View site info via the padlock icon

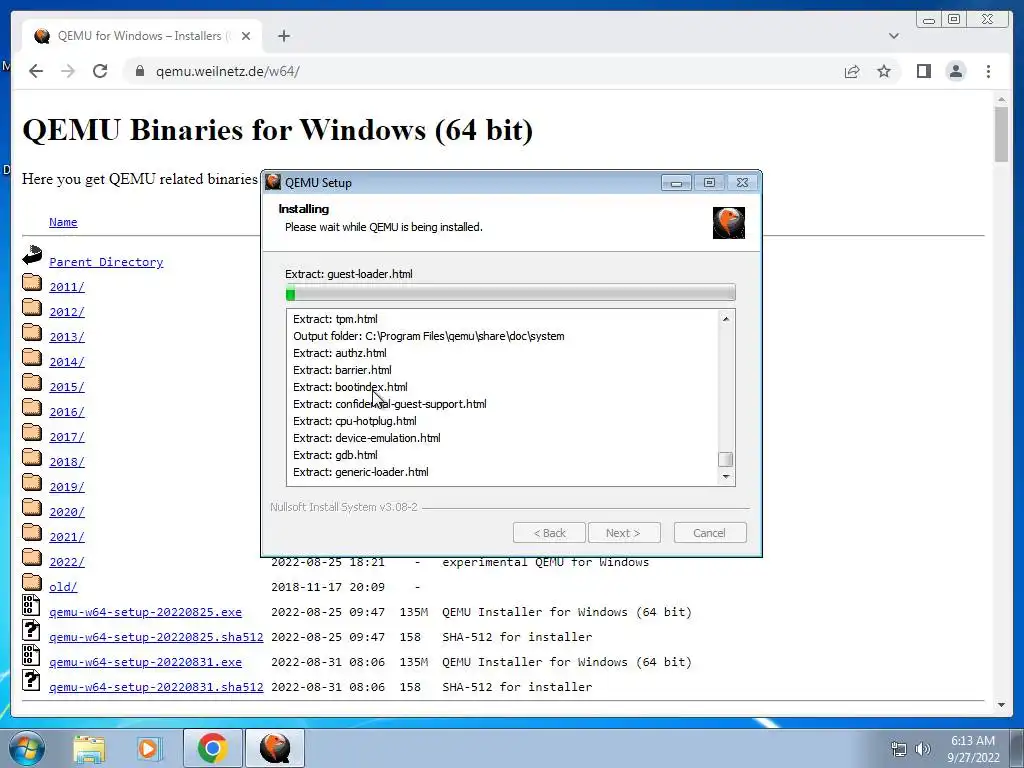coord(139,71)
